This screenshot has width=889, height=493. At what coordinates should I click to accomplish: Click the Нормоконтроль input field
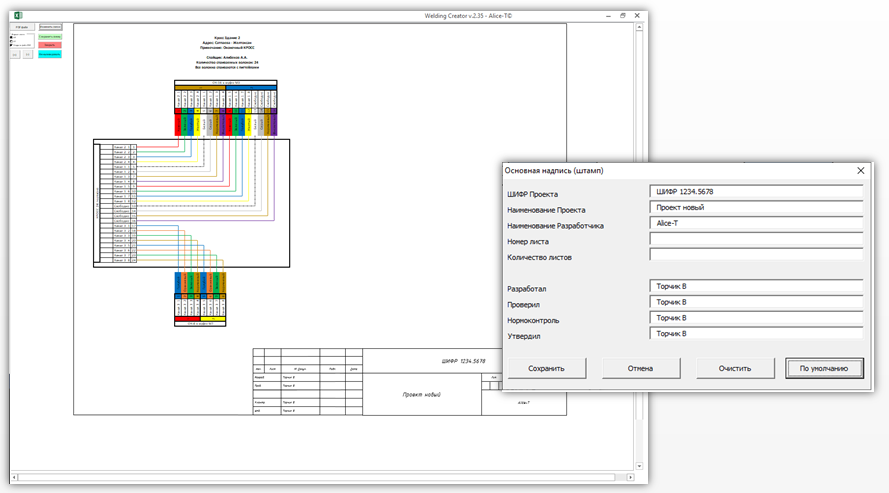(756, 318)
